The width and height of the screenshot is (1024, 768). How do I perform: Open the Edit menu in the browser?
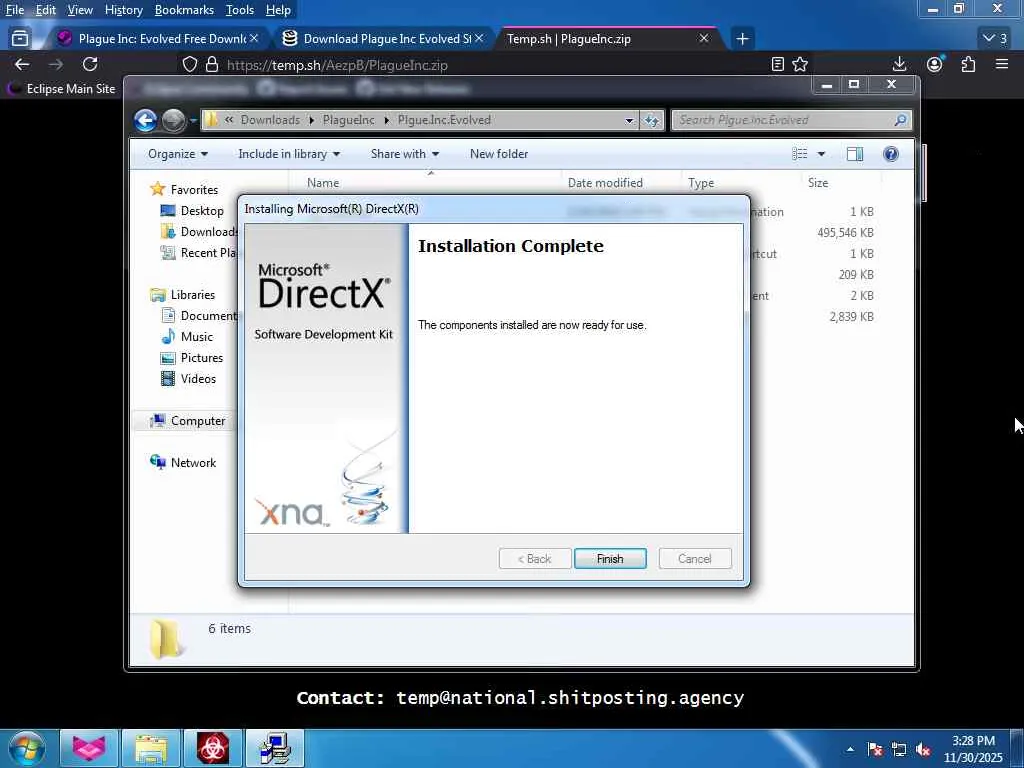pos(45,10)
